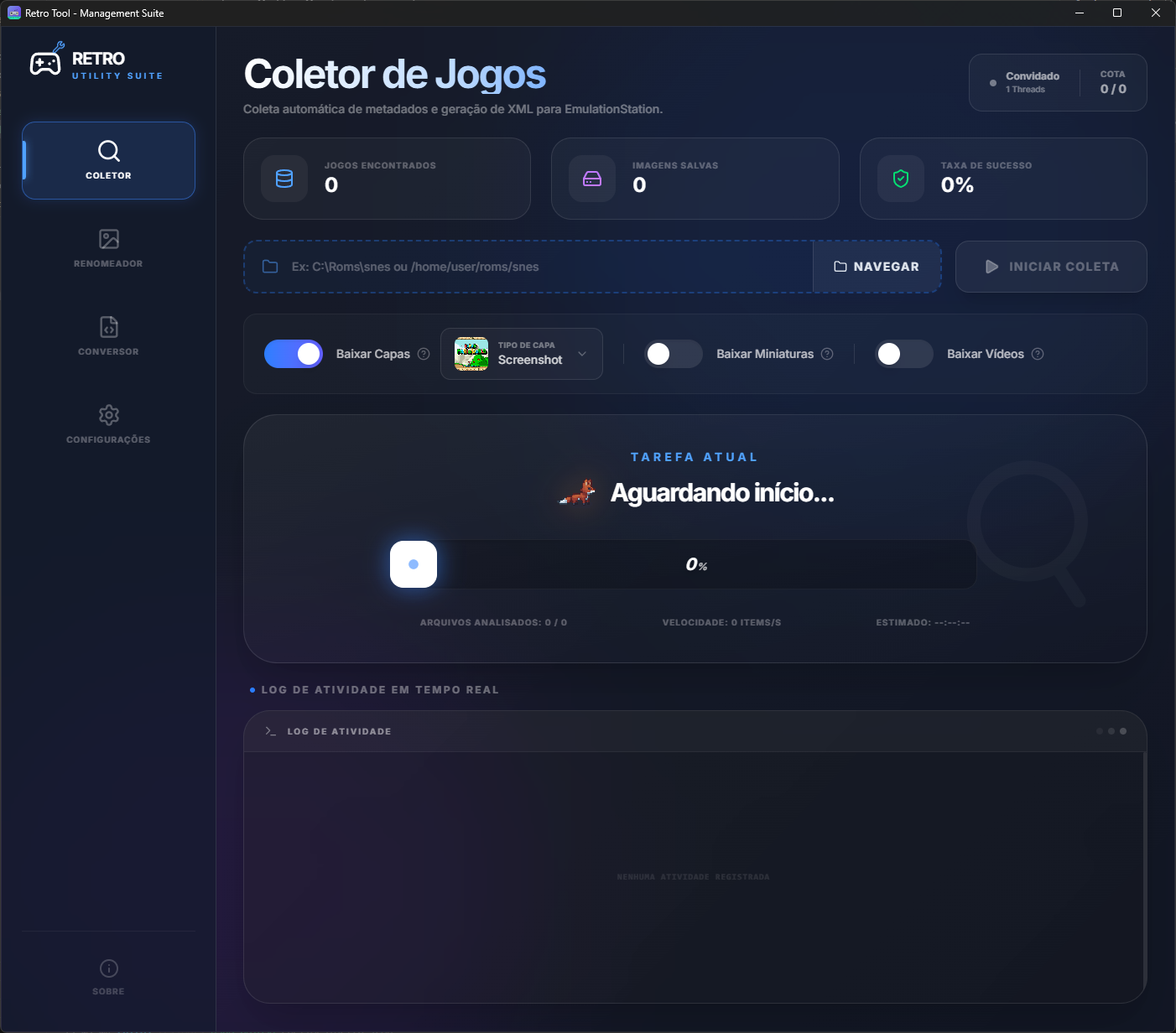Enable Baixar Miniaturas
1176x1033 pixels.
click(x=673, y=354)
